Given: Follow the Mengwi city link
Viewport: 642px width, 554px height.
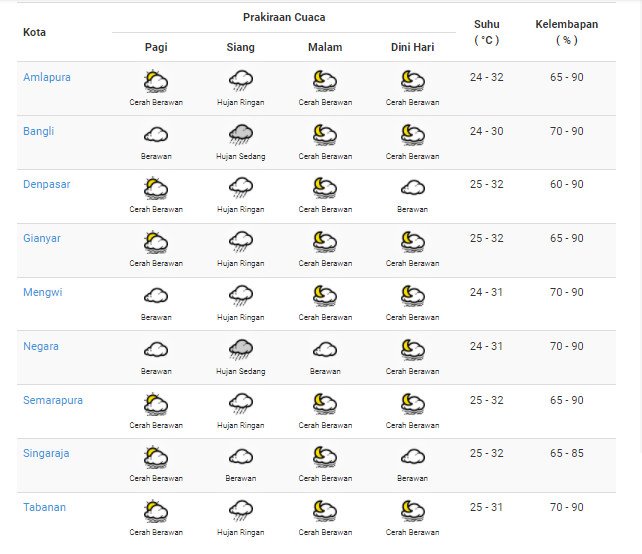Looking at the screenshot, I should 43,292.
